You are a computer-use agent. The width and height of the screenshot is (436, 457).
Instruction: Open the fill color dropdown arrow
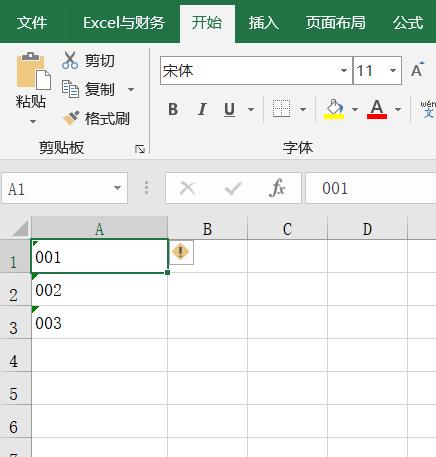(x=355, y=109)
